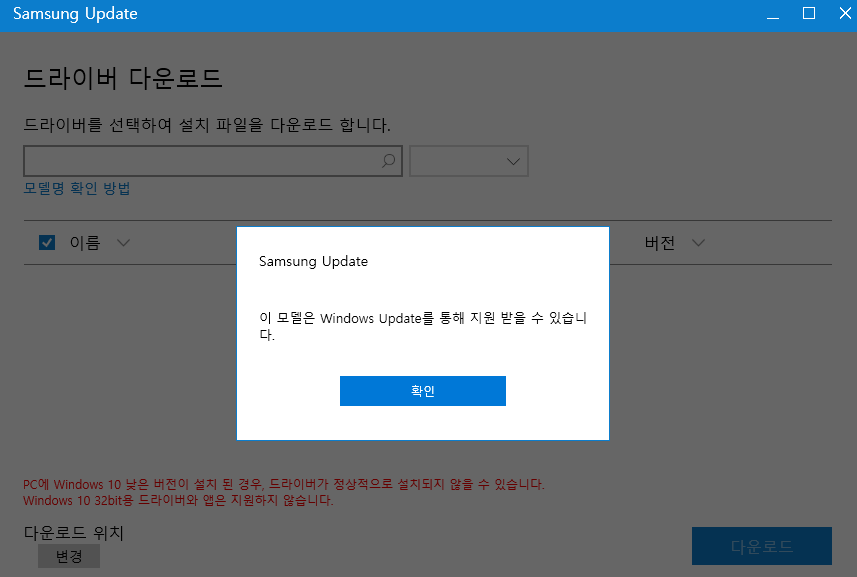Expand the 버전 column sort chevron
Viewport: 857px width, 577px height.
[x=698, y=243]
